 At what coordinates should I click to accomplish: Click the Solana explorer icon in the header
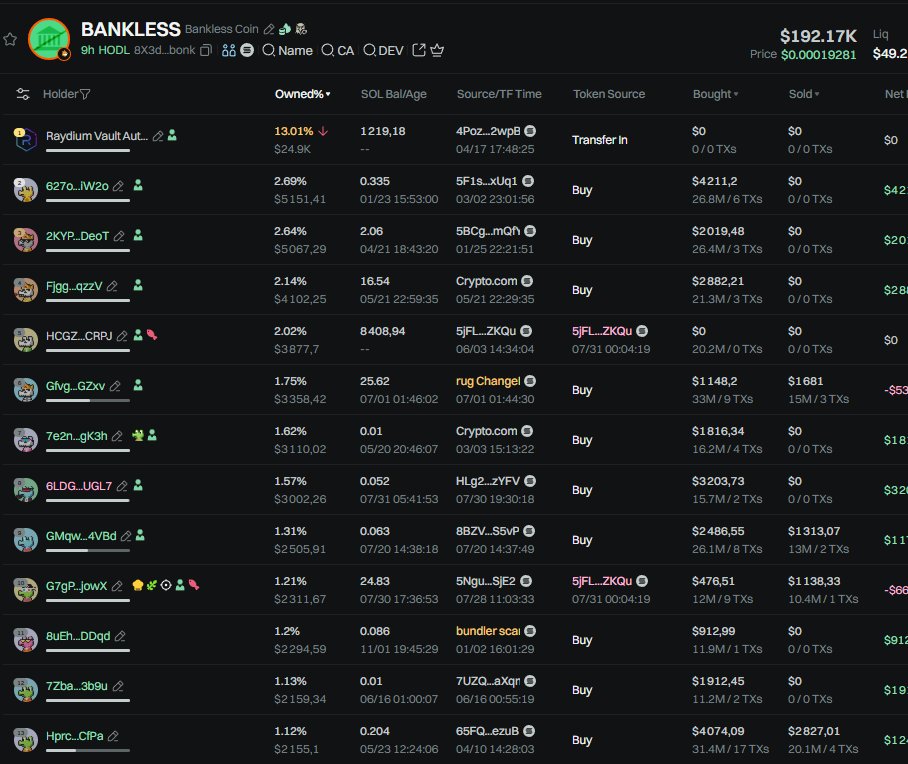click(247, 50)
